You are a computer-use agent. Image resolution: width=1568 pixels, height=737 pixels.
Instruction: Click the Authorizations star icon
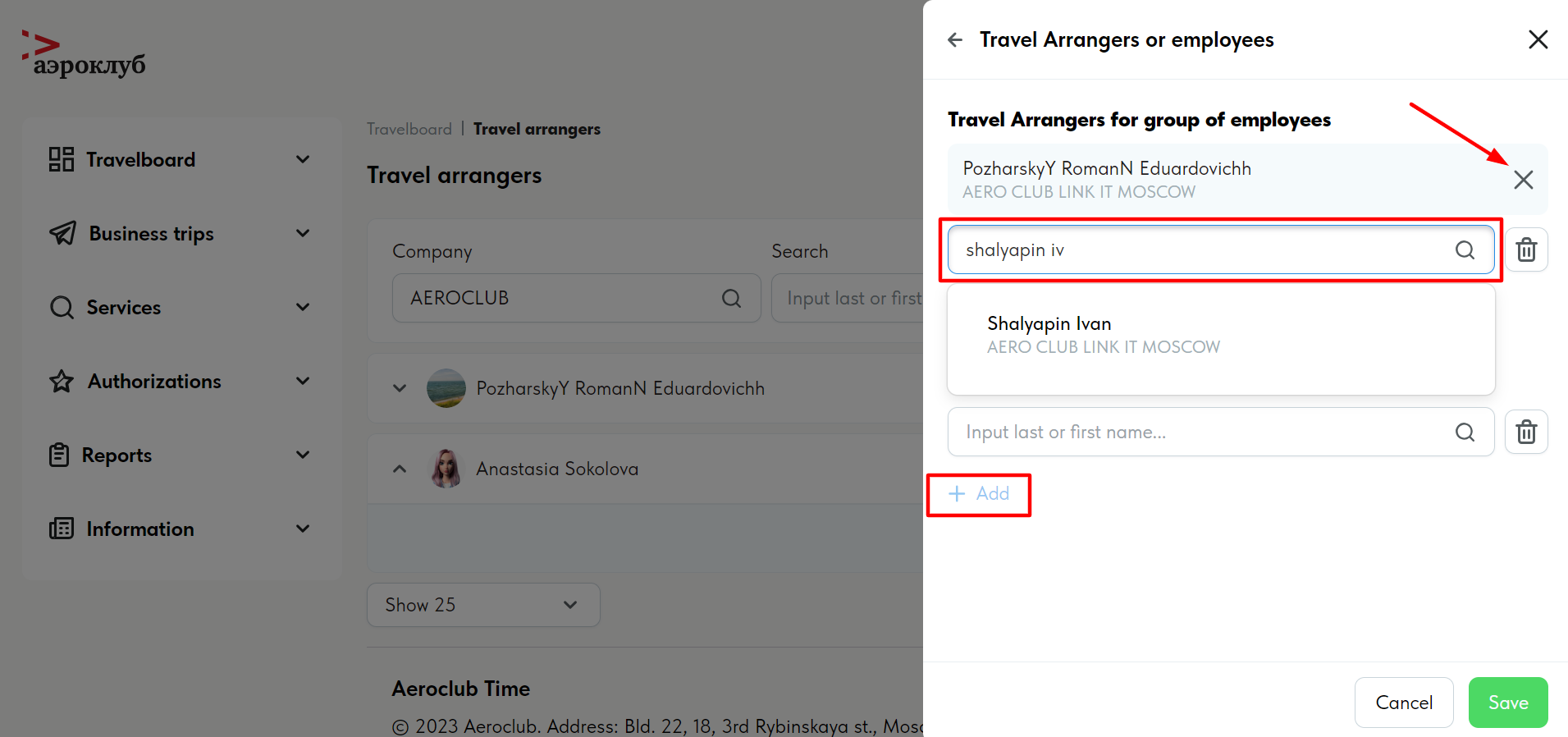(61, 381)
